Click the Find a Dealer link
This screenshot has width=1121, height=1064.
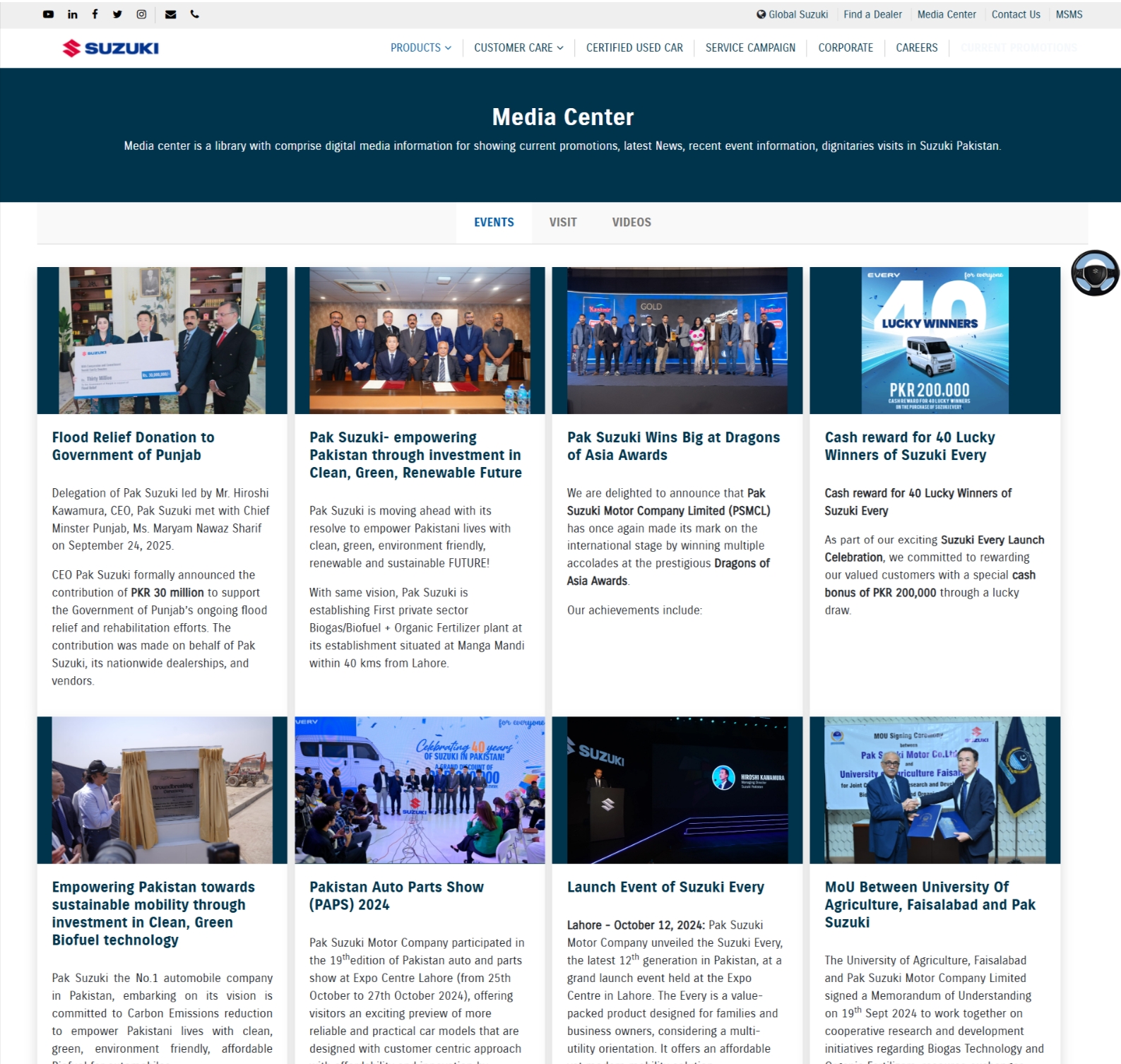click(872, 14)
